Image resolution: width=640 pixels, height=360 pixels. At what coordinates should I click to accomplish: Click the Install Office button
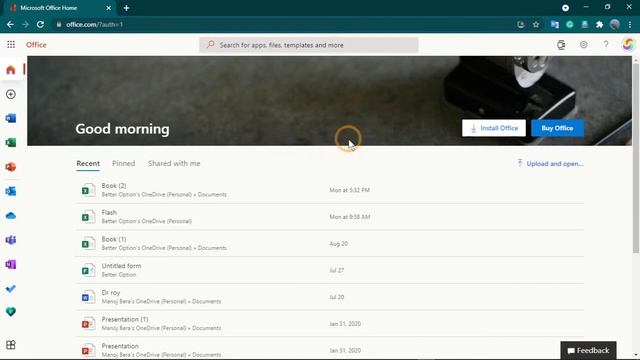tap(494, 128)
